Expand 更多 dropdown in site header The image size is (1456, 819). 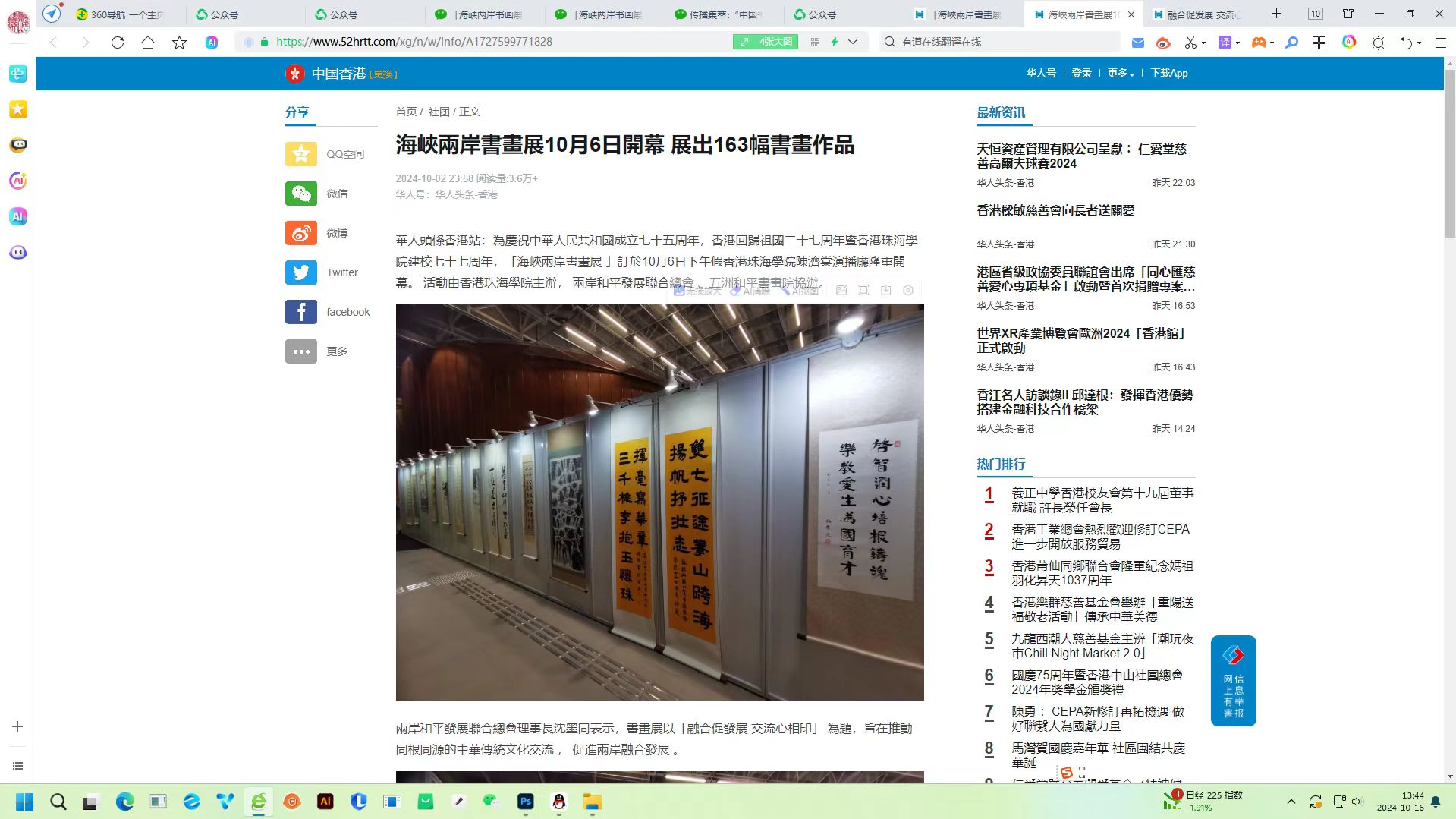(1121, 73)
